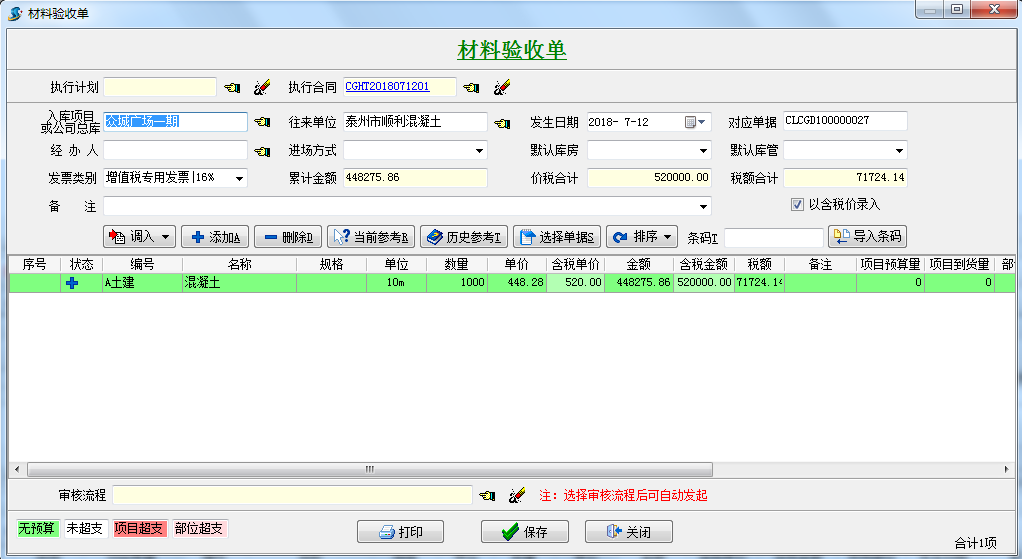This screenshot has height=559, width=1022.
Task: Click lookup icon next to 往来单位 field
Action: 502,122
